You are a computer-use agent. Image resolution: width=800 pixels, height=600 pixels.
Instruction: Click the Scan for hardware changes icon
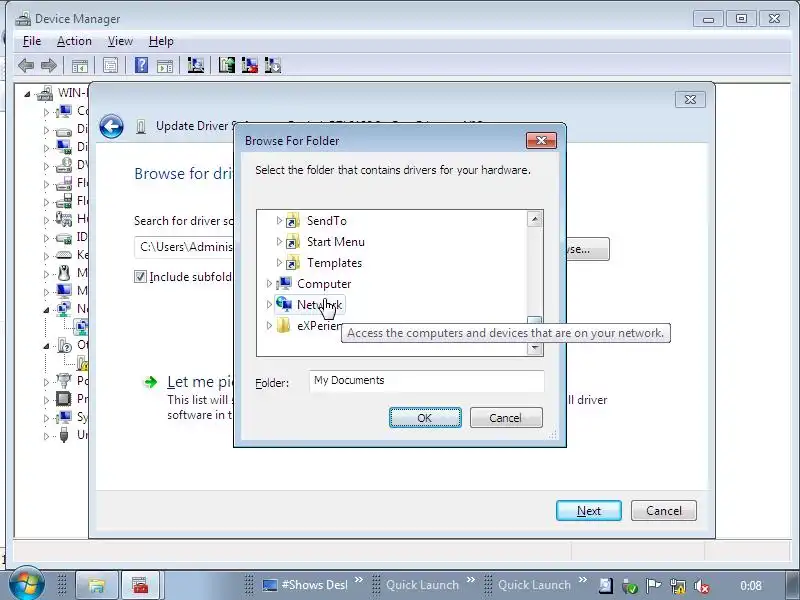tap(195, 65)
